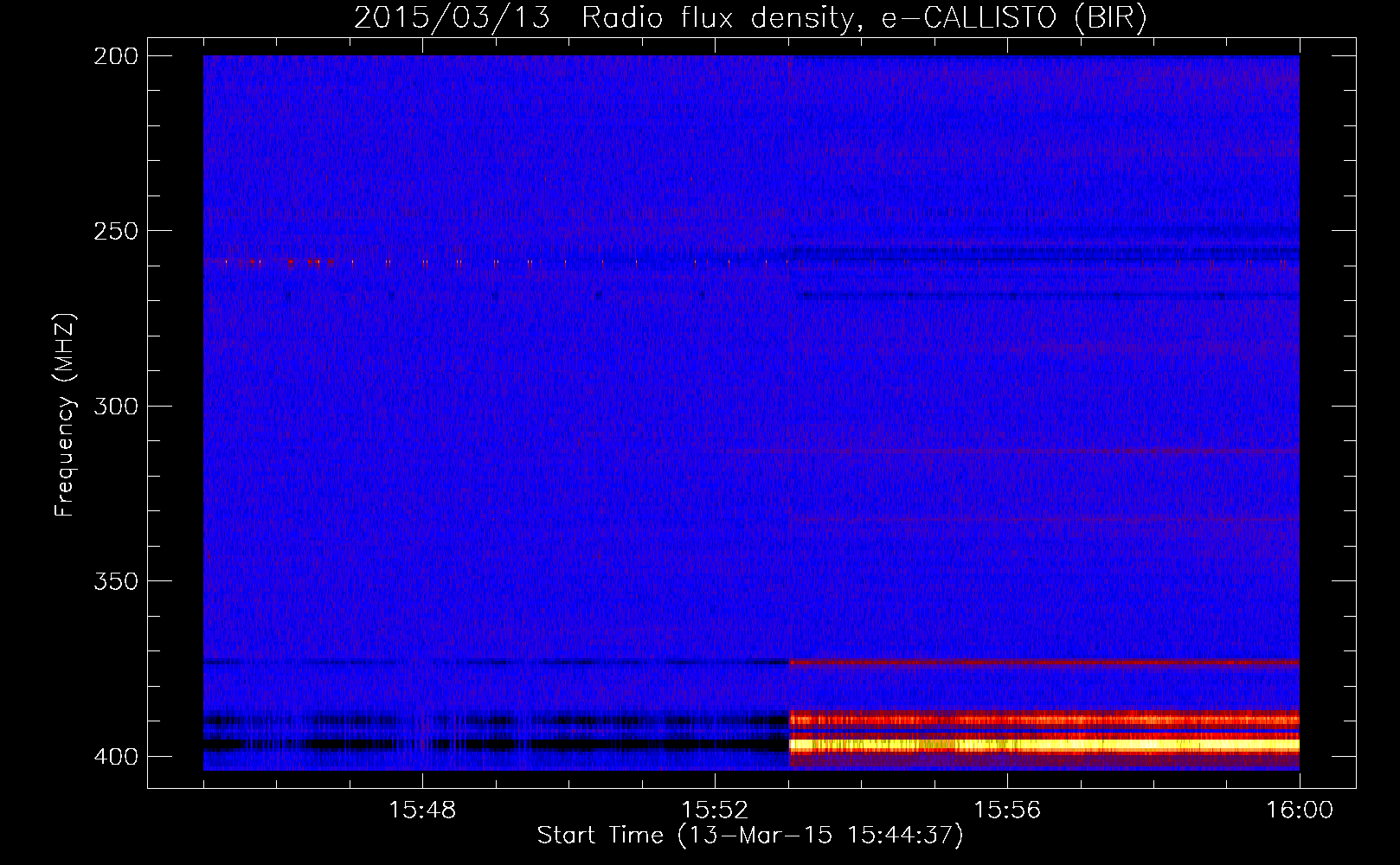Click the bright yellow emission band near 397 MHz

tap(1044, 745)
